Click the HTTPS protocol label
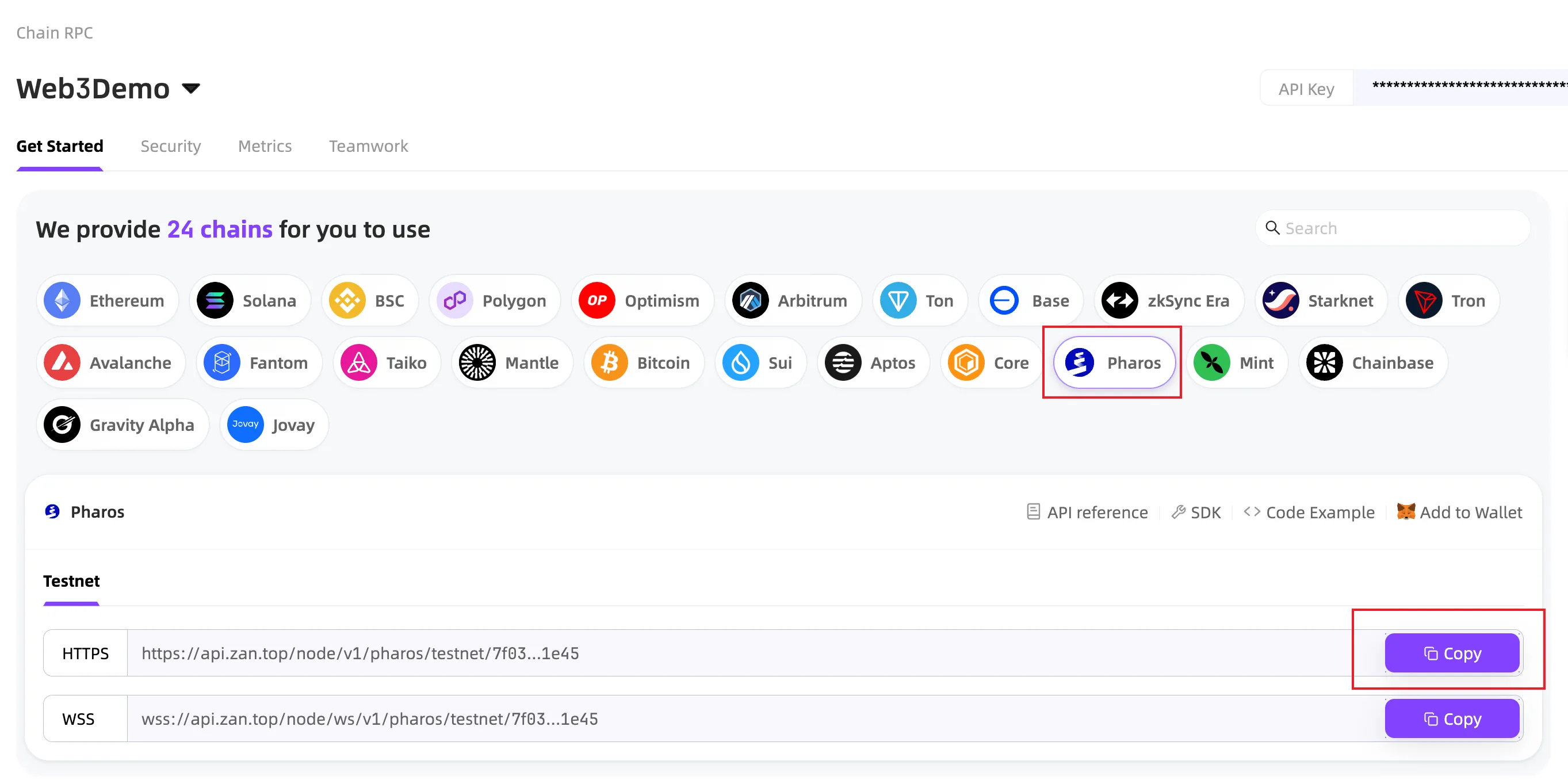This screenshot has width=1568, height=780. 85,653
